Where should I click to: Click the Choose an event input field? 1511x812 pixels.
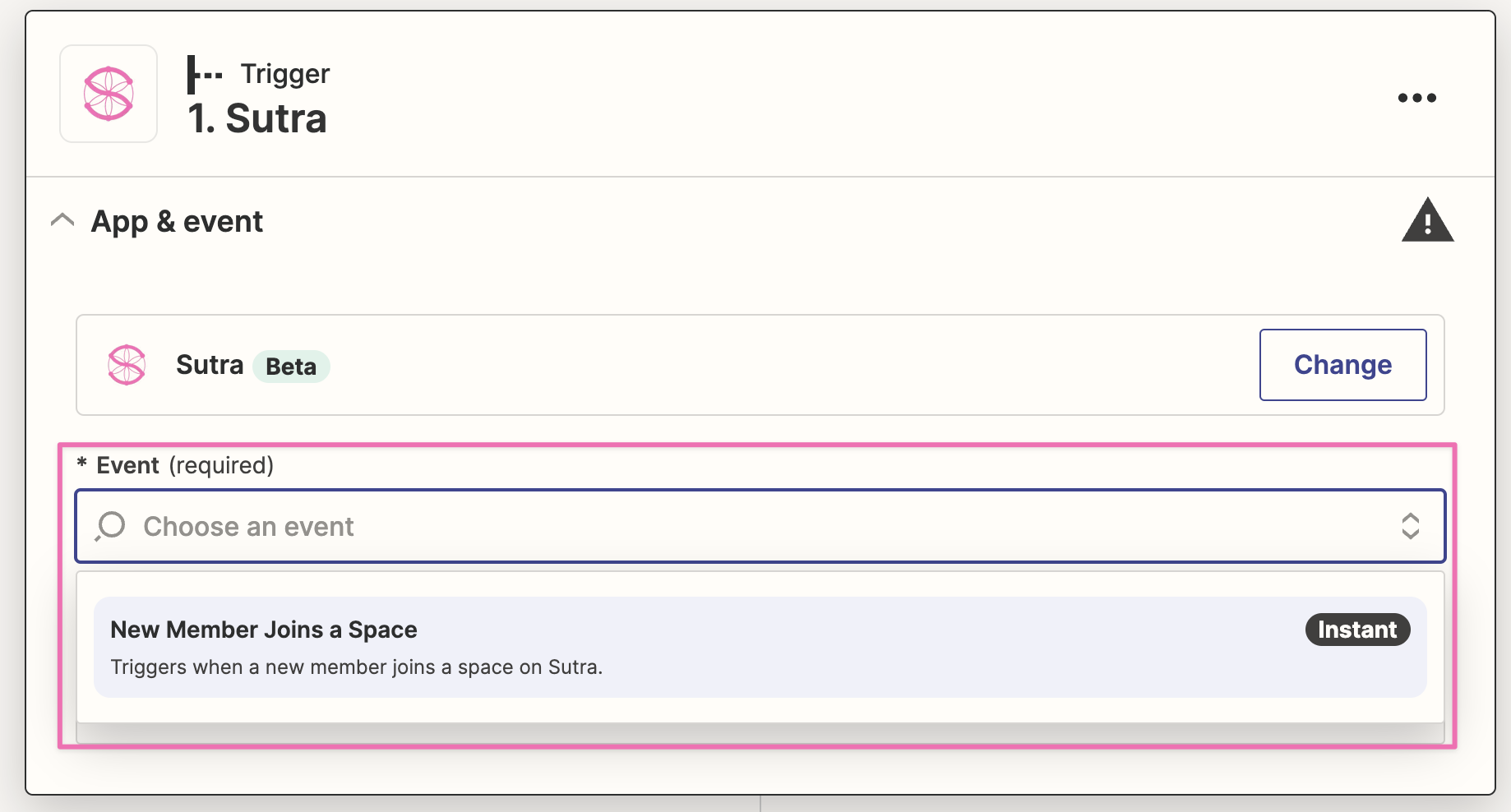(740, 526)
